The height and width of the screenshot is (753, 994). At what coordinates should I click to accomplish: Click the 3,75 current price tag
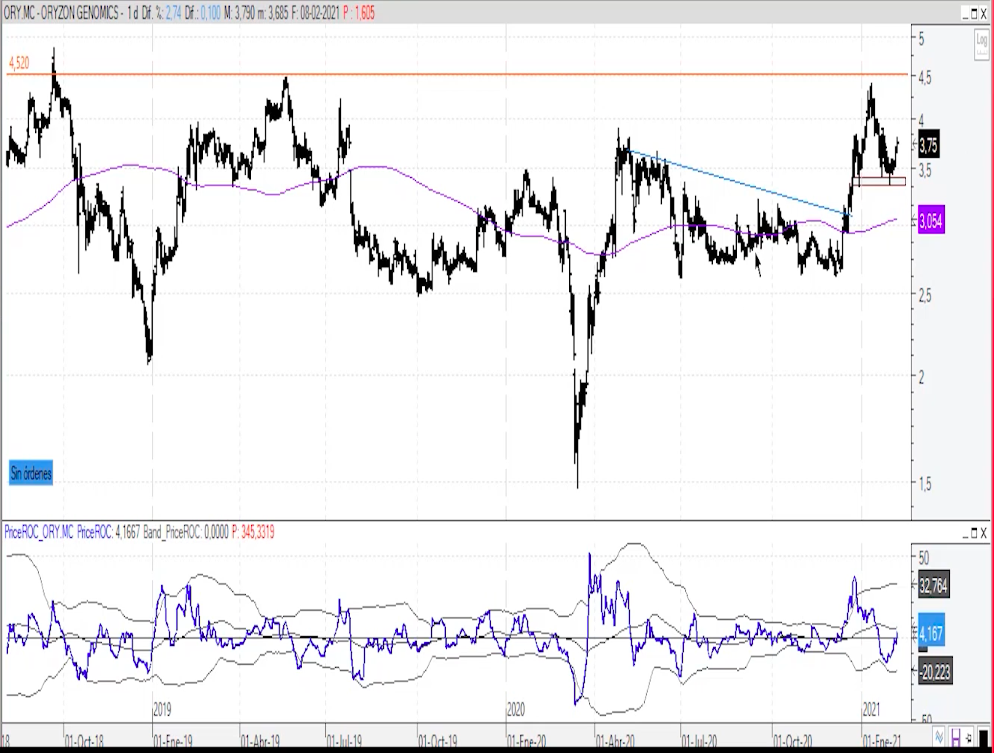(x=928, y=145)
